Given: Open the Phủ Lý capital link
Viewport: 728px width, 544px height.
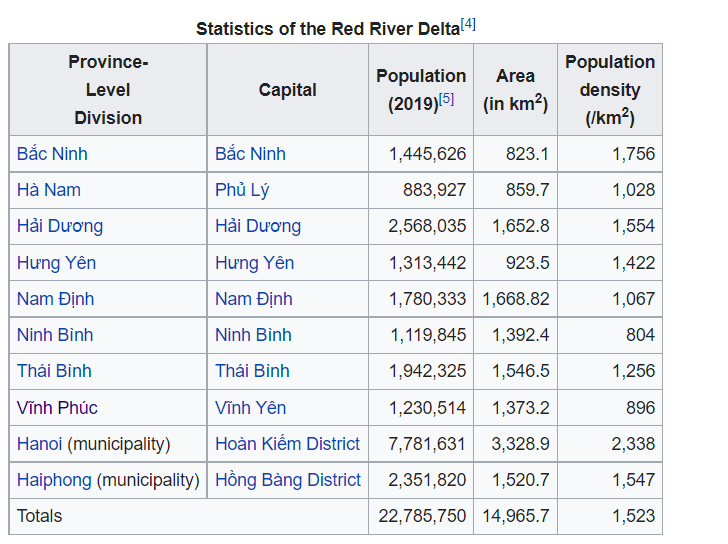Looking at the screenshot, I should click(x=242, y=190).
